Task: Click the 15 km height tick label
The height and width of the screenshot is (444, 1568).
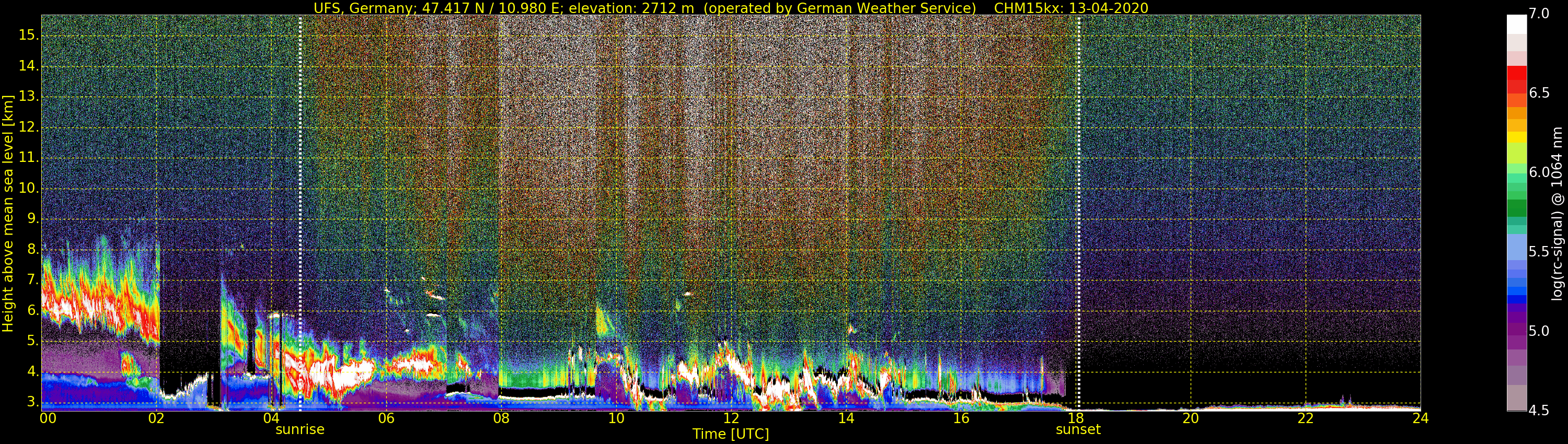Action: [x=28, y=34]
